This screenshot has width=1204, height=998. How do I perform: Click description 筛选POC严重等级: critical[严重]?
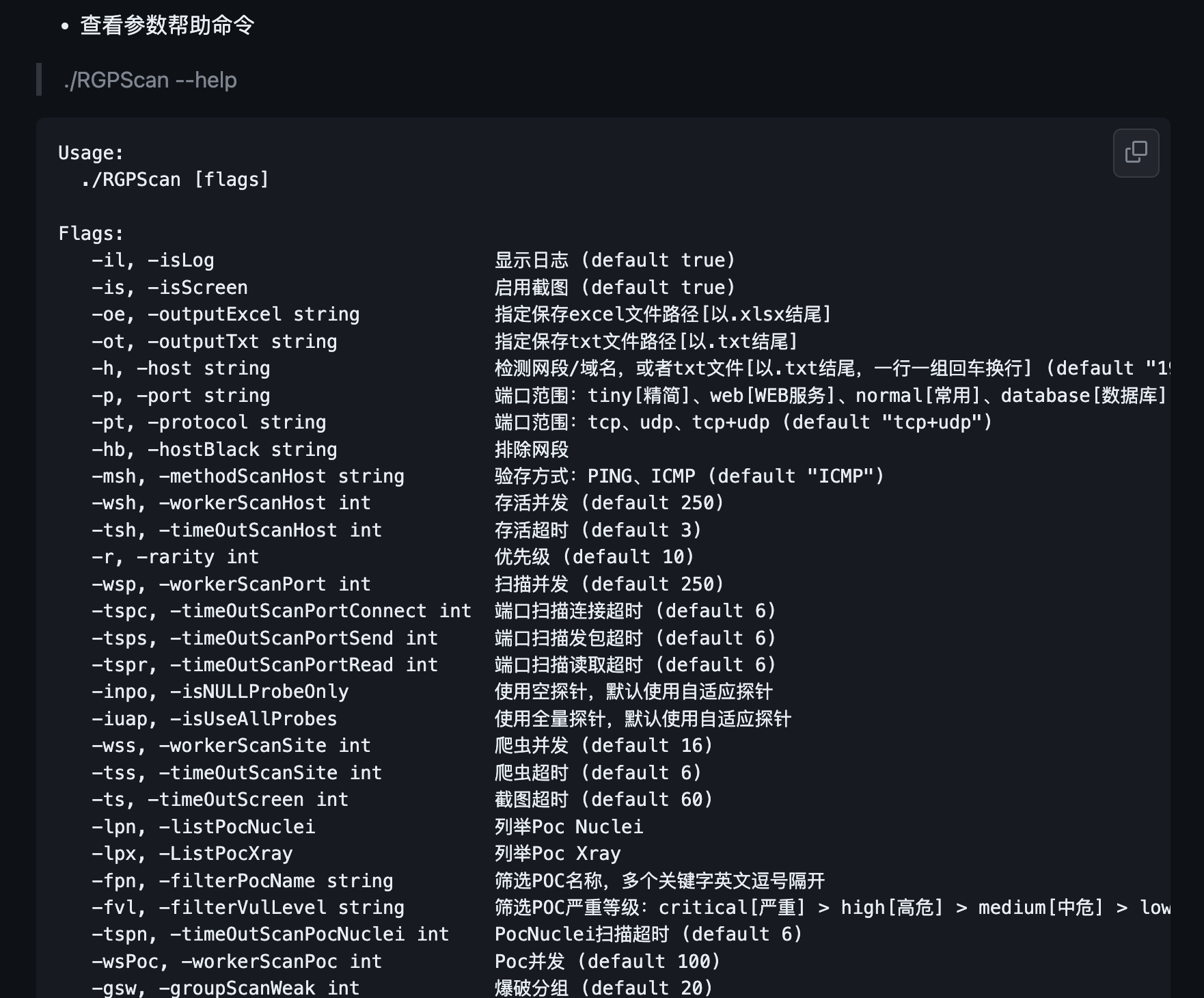point(832,908)
